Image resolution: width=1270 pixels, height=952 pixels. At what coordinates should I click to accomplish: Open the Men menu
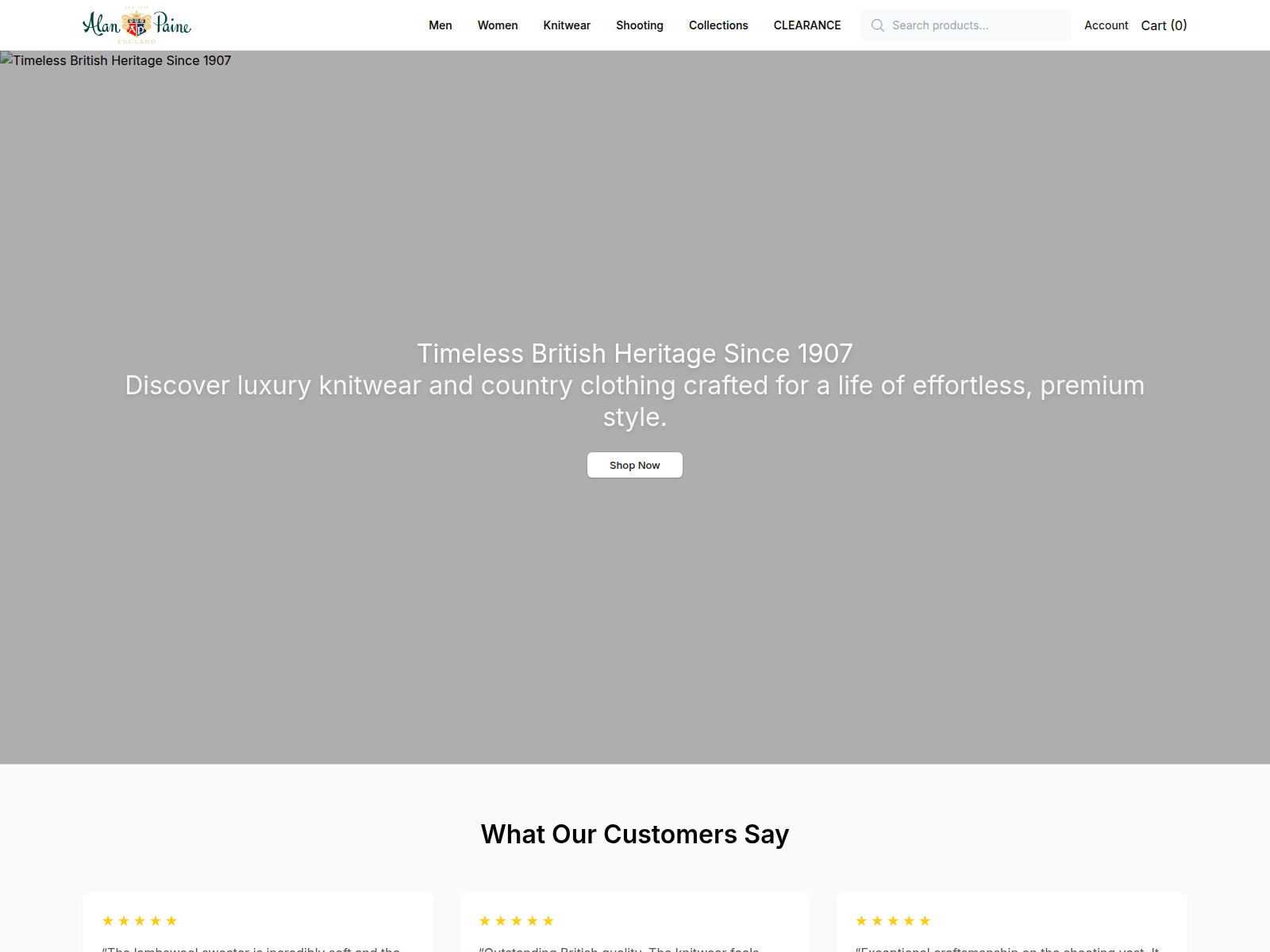[x=441, y=25]
